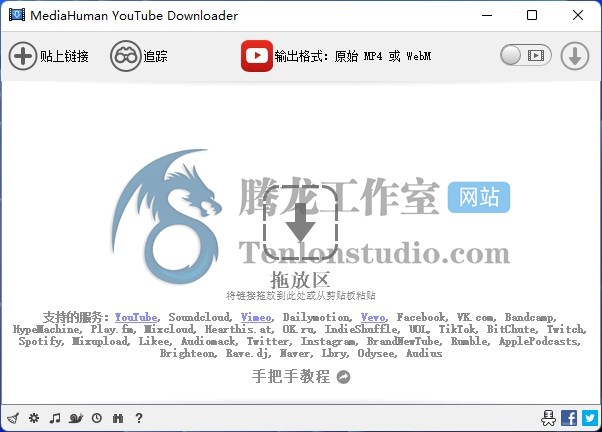Click the 贴上链接 label
This screenshot has width=602, height=432.
coord(64,56)
